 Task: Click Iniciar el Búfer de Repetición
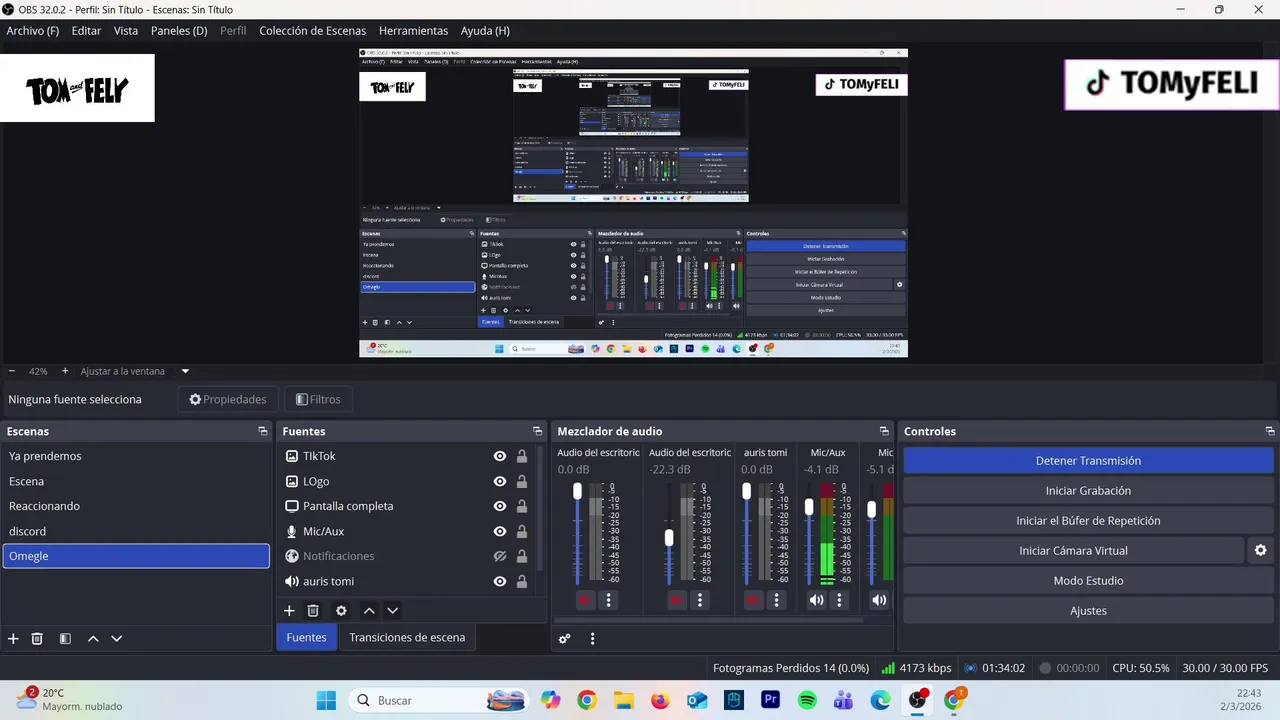click(x=1088, y=521)
